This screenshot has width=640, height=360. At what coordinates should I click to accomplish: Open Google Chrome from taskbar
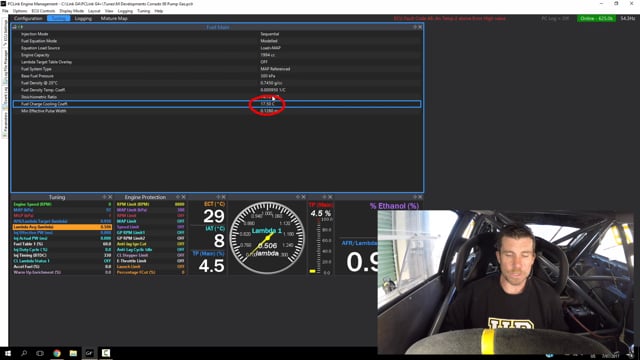click(x=57, y=353)
